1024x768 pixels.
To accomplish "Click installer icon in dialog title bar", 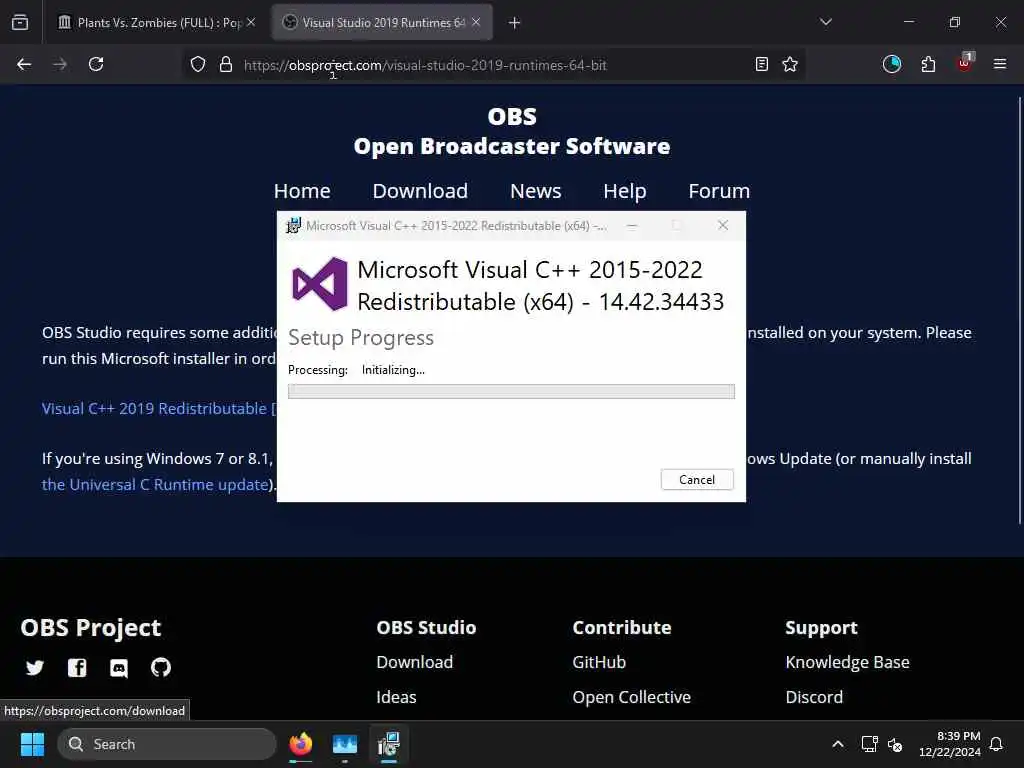I will point(293,225).
